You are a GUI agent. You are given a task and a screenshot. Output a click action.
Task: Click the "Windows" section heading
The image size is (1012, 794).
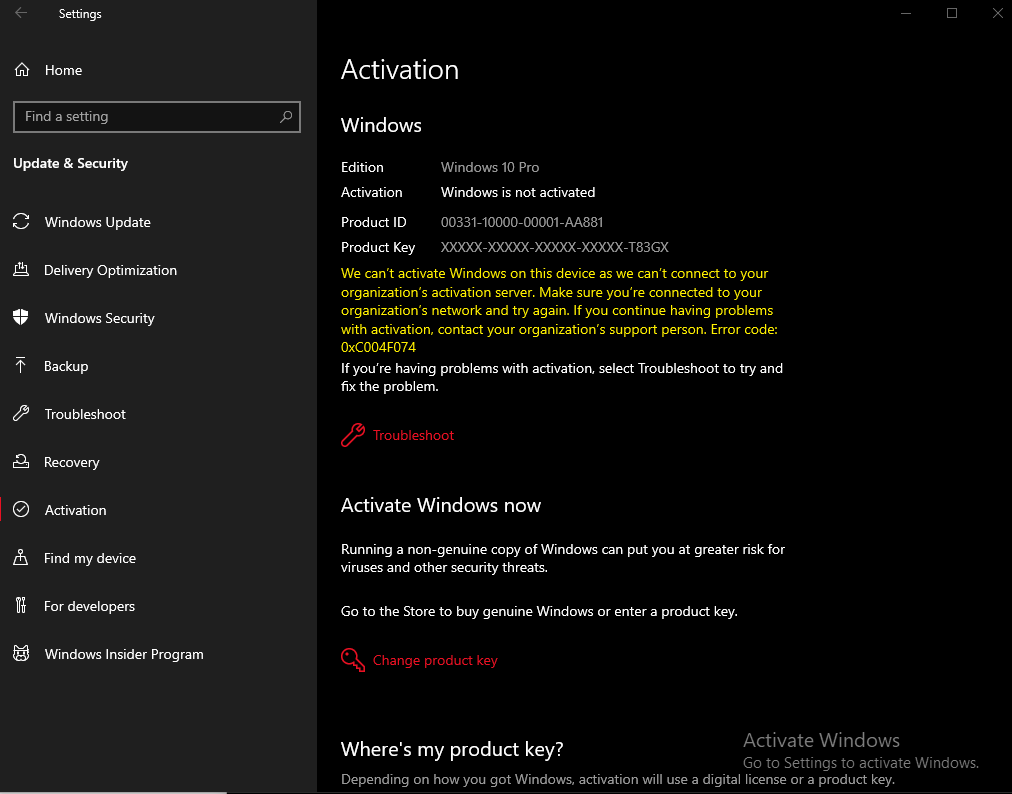click(x=381, y=125)
